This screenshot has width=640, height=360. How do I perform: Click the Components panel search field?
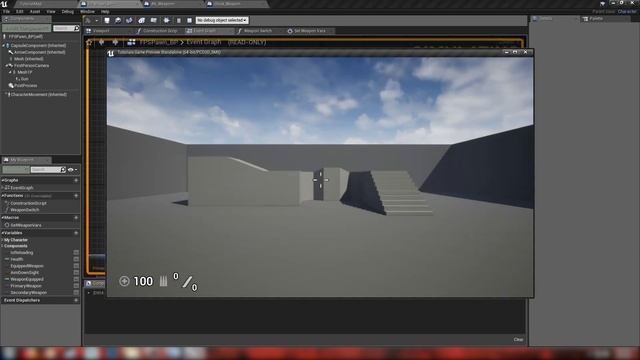pyautogui.click(x=66, y=28)
